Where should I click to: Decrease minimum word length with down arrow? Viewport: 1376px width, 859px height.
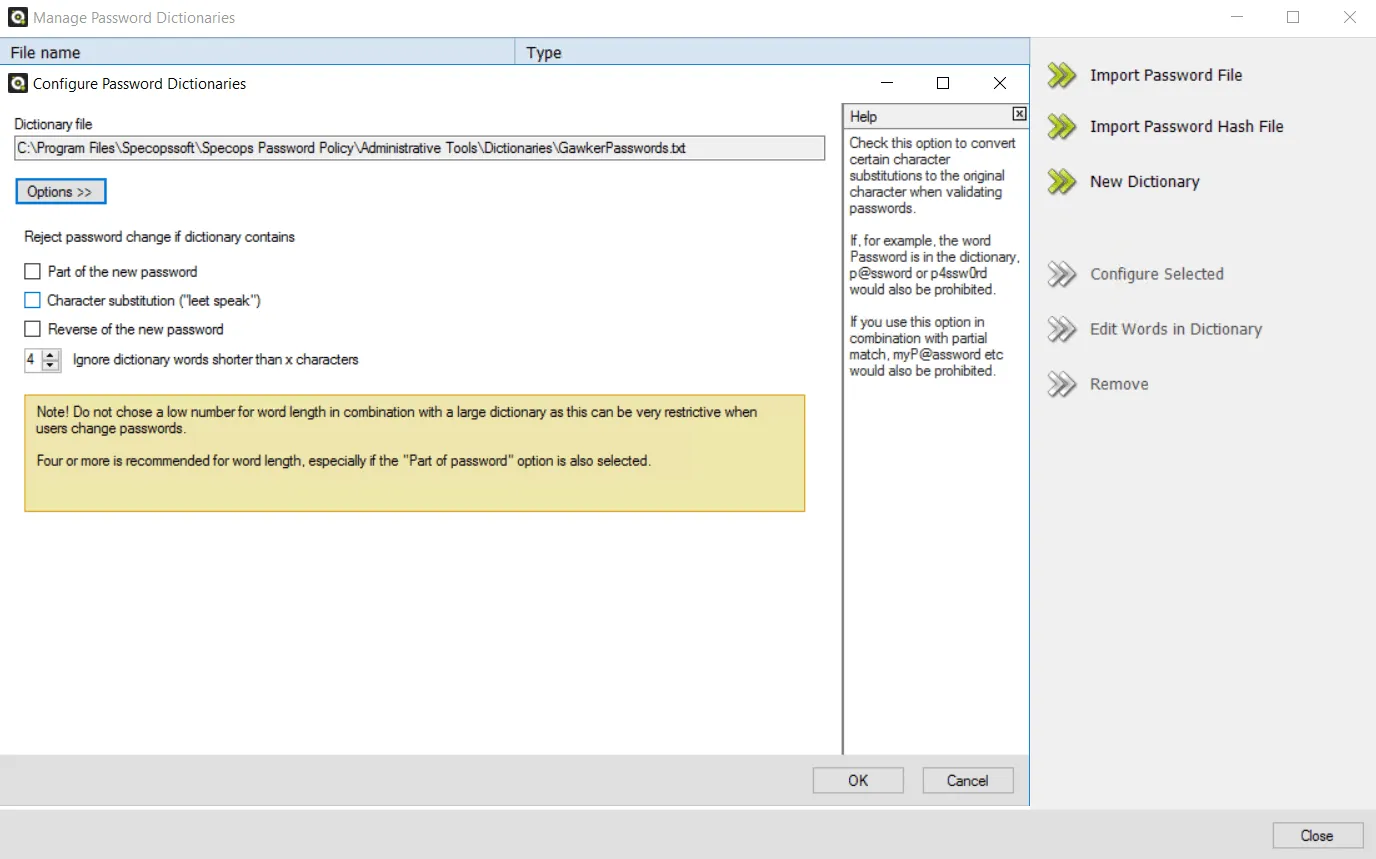pos(51,365)
